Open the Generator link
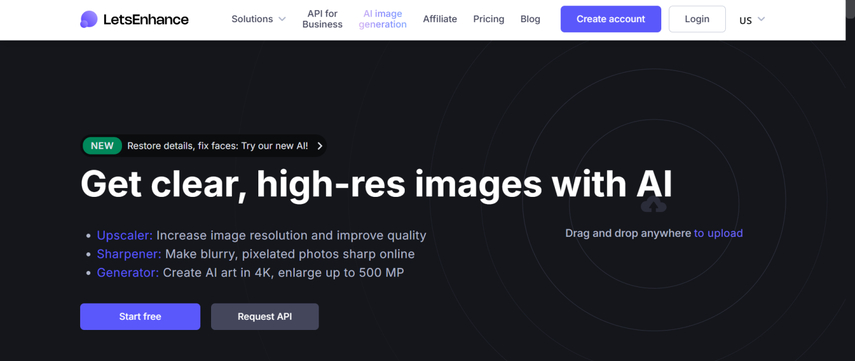 128,273
